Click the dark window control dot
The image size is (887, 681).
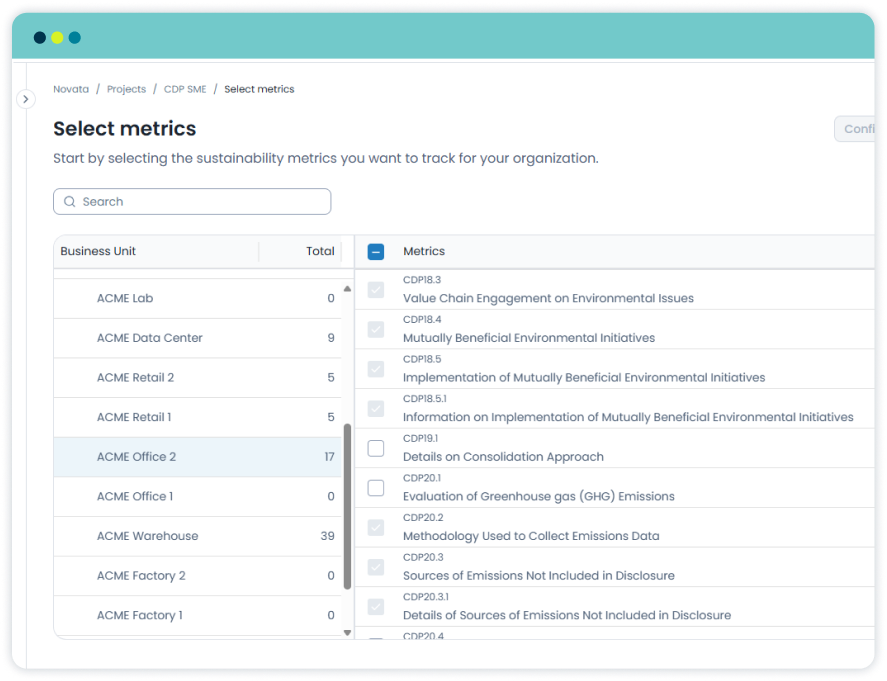[x=40, y=38]
